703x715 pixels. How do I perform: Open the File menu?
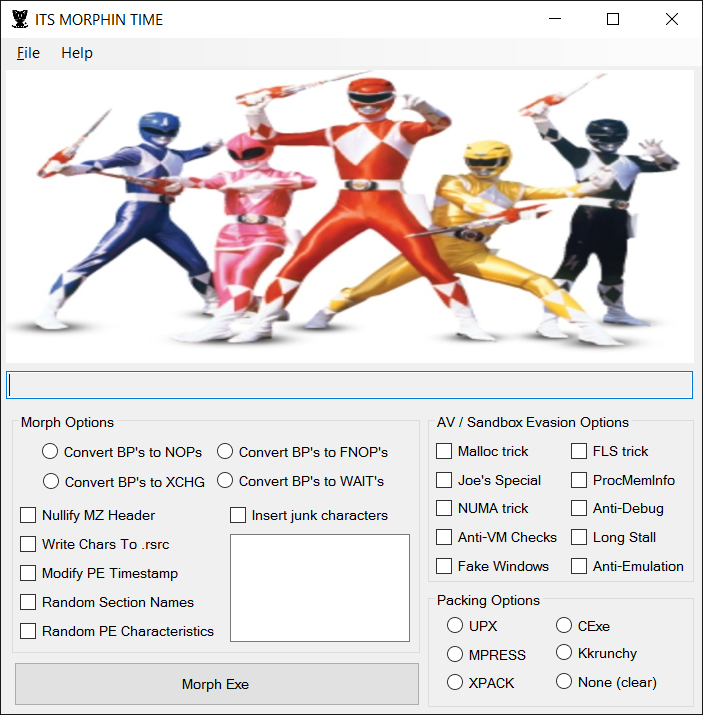pos(28,53)
